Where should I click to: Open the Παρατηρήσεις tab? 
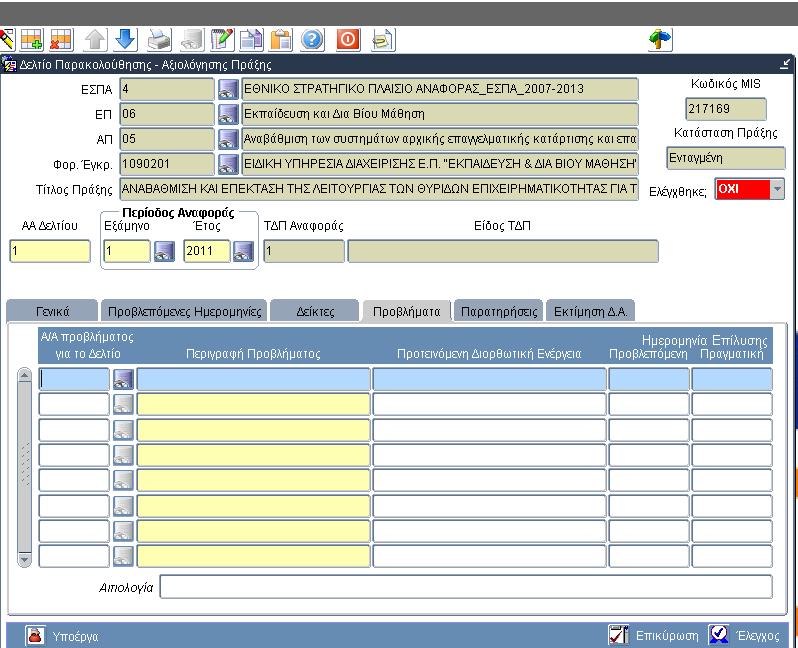(x=499, y=311)
